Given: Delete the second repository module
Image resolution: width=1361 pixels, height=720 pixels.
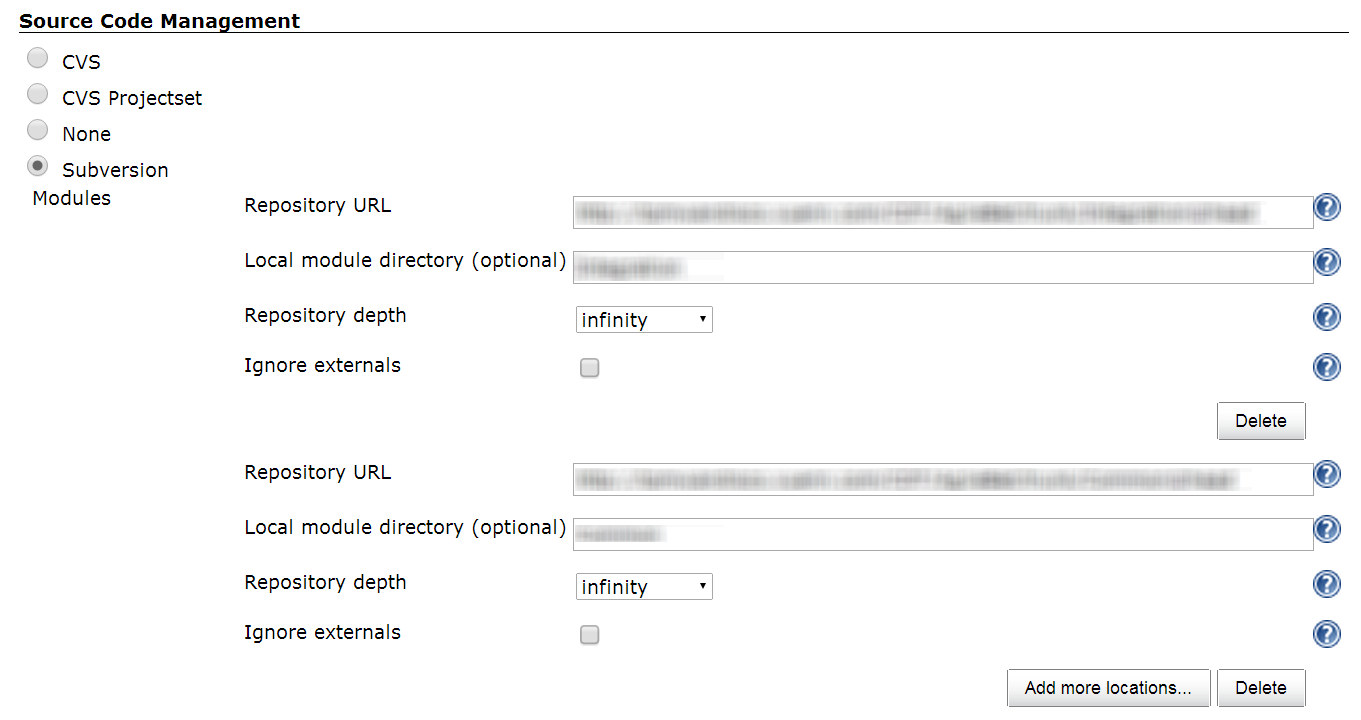Looking at the screenshot, I should click(x=1260, y=688).
